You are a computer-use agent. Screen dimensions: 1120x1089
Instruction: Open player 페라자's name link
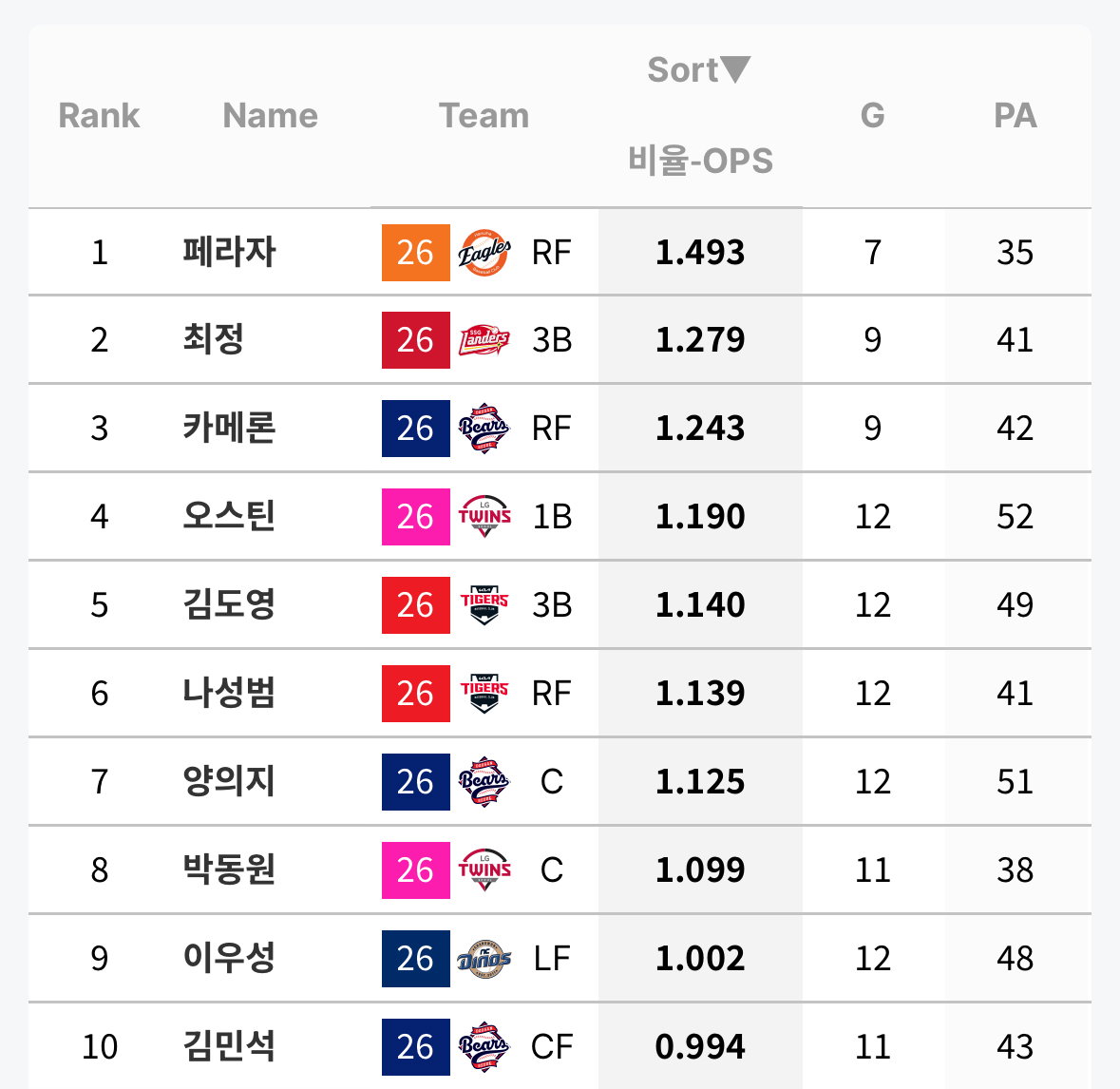pos(229,252)
